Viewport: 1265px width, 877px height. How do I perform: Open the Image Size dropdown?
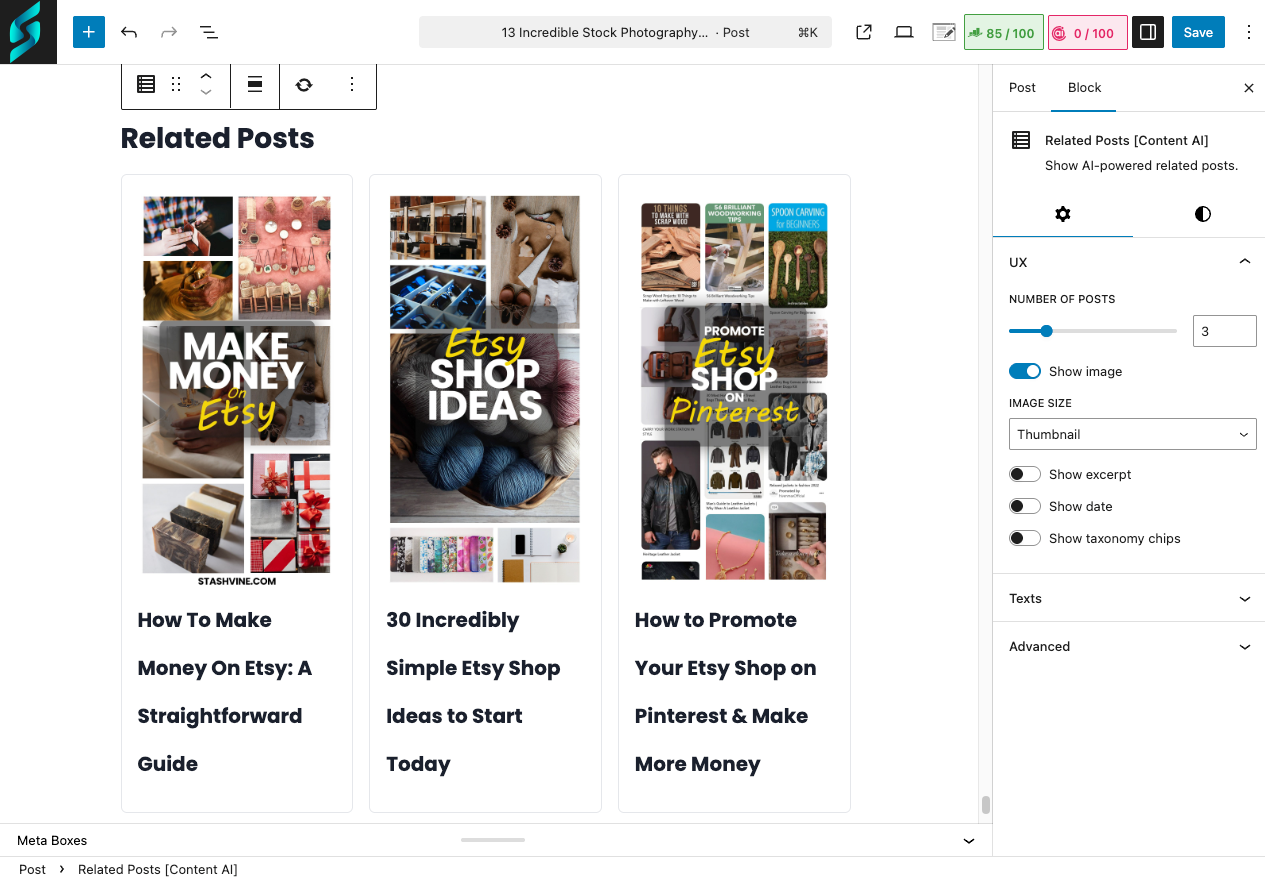[x=1132, y=433]
